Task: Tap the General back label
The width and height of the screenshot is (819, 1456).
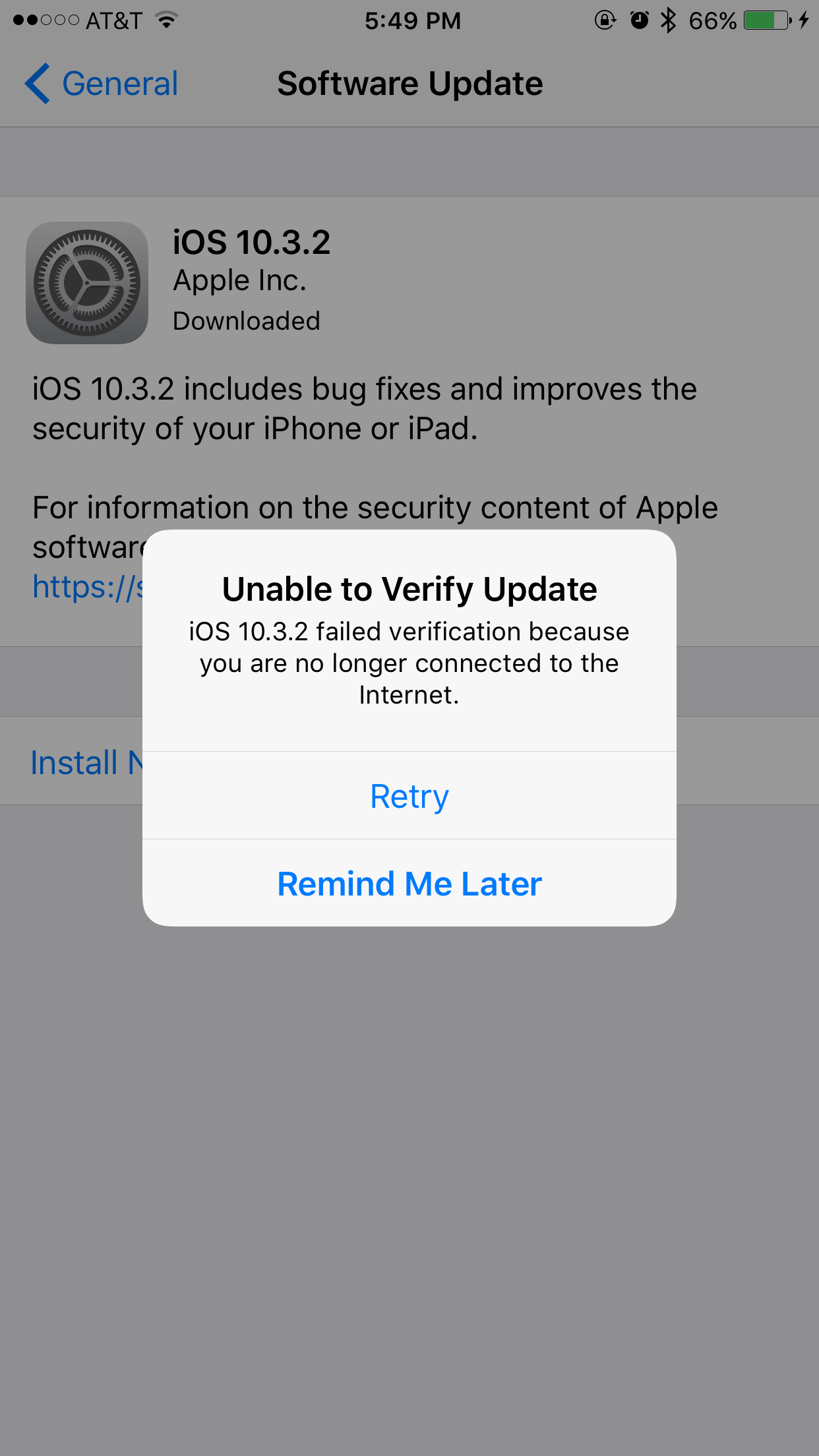Action: pyautogui.click(x=120, y=84)
